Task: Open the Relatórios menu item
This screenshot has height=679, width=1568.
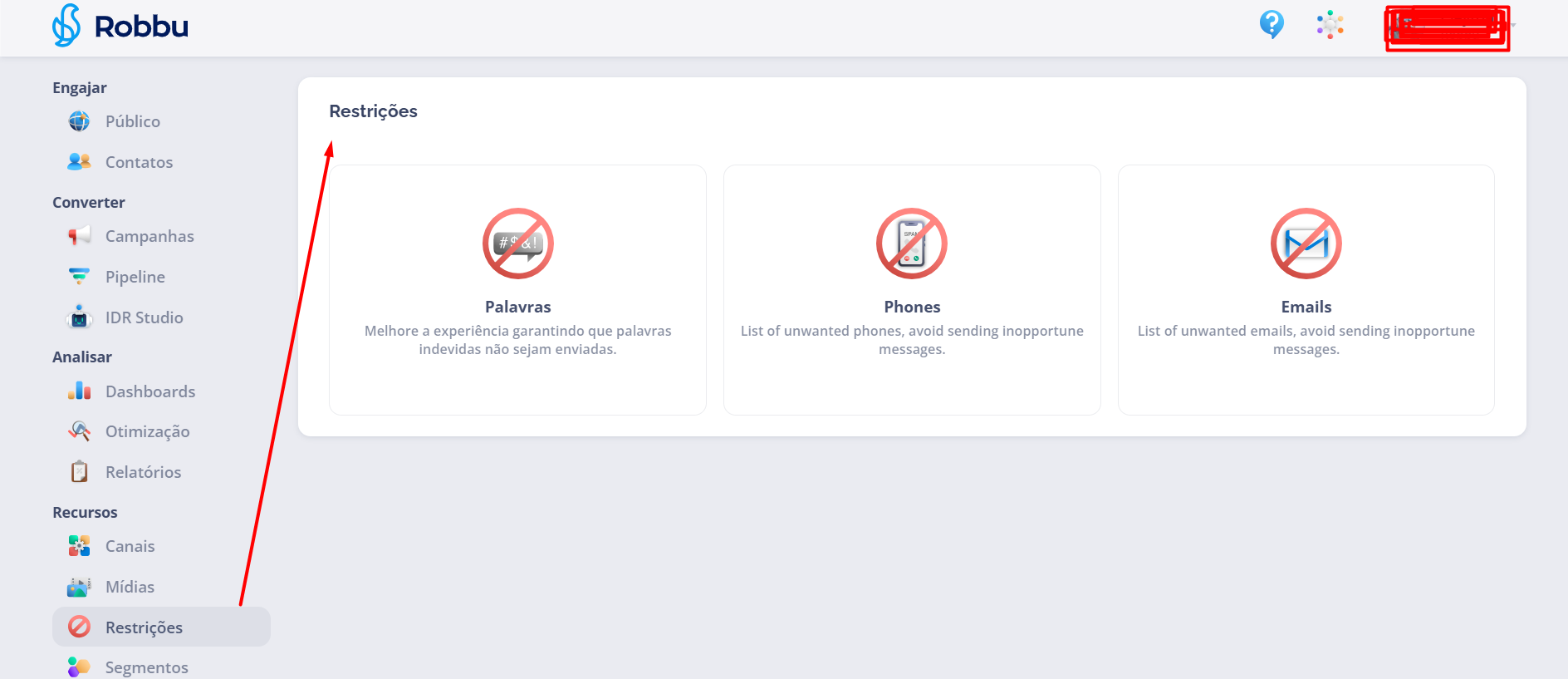Action: point(143,472)
